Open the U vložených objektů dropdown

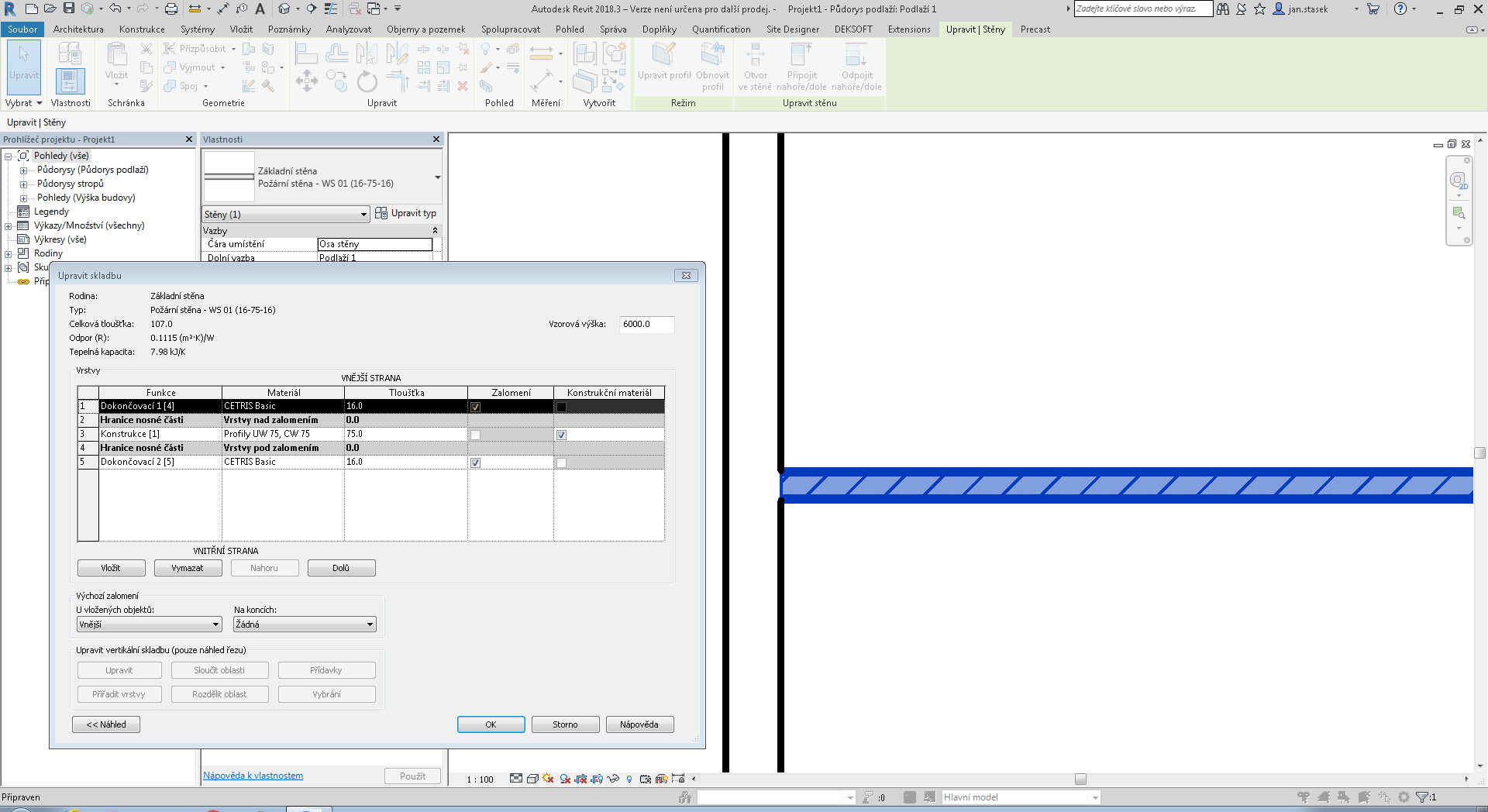point(149,624)
